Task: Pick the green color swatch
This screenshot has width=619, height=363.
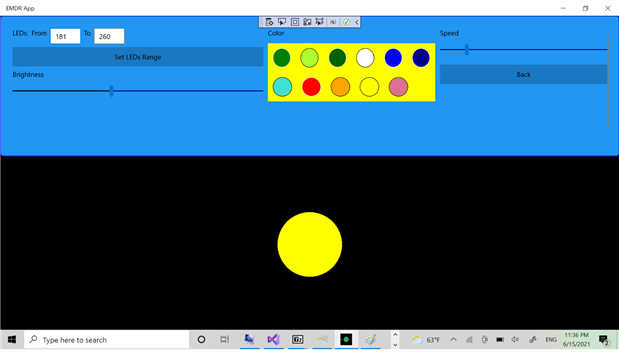Action: pyautogui.click(x=281, y=58)
